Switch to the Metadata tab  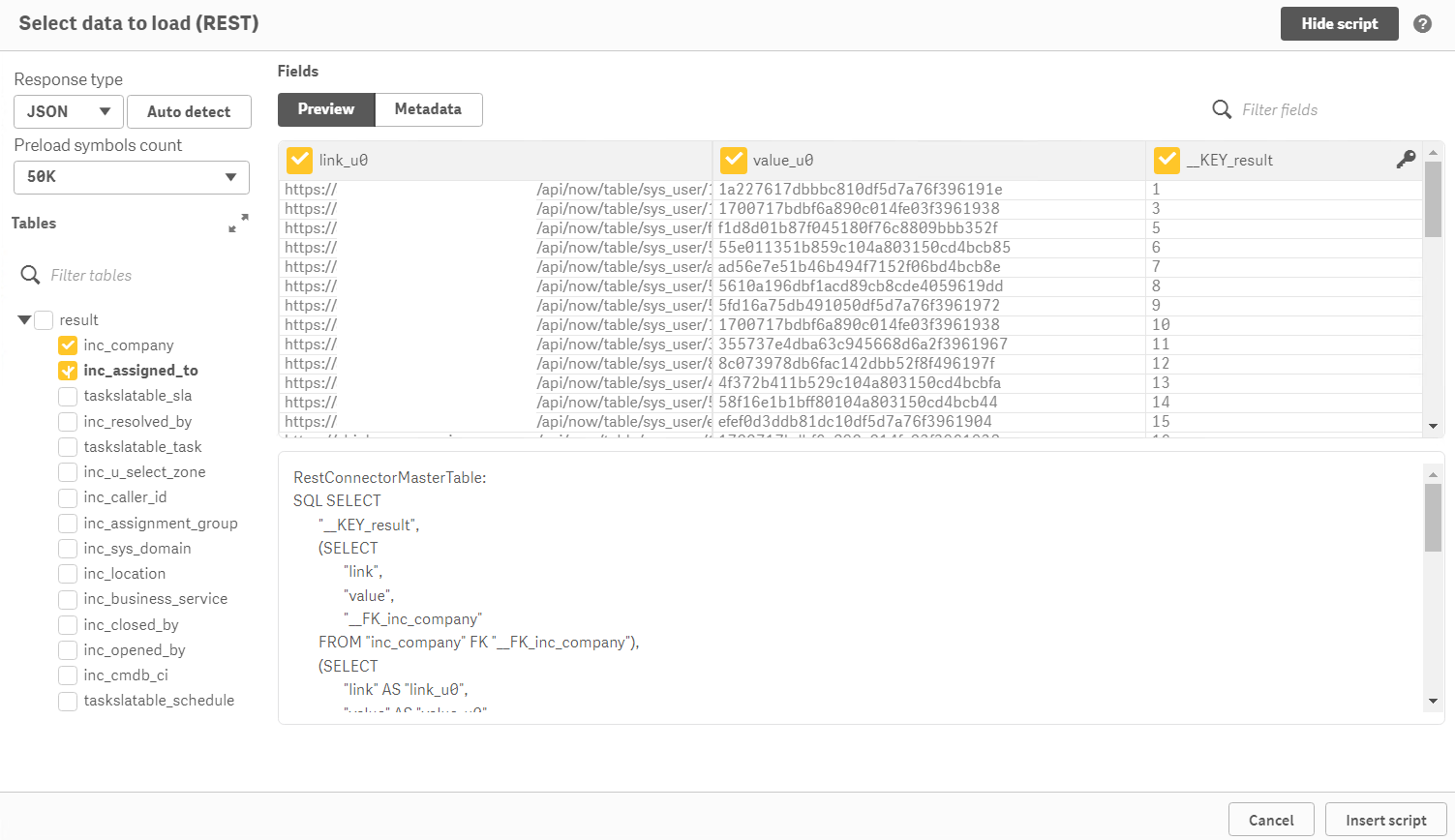(x=428, y=109)
